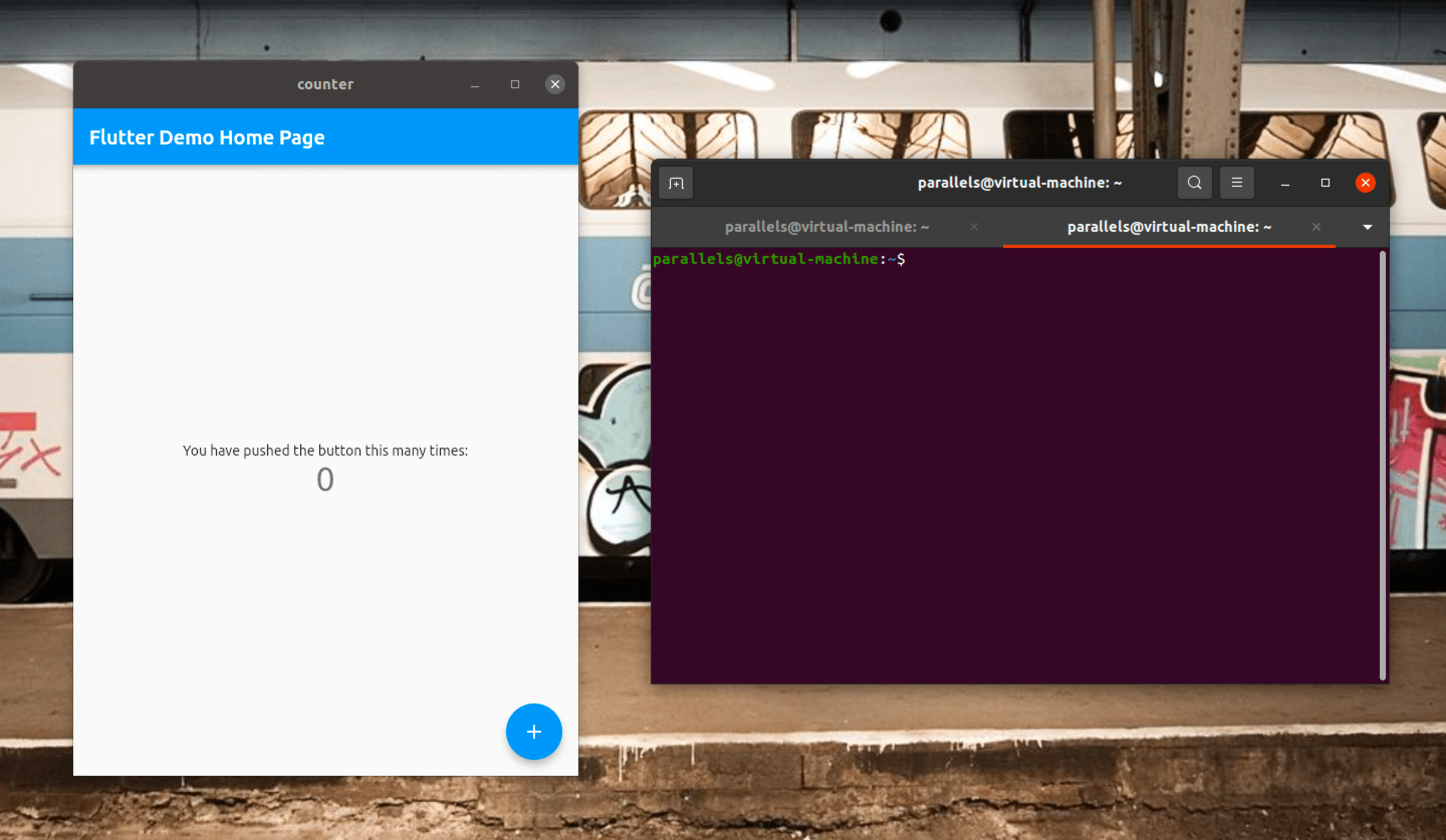Click the counter window title bar
Viewport: 1446px width, 840px height.
click(x=325, y=84)
